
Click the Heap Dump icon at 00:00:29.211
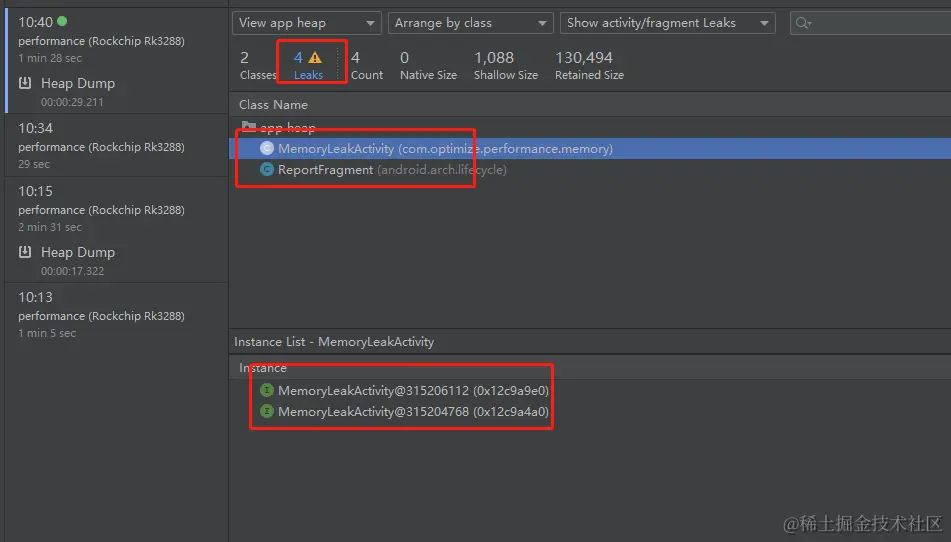[x=25, y=83]
